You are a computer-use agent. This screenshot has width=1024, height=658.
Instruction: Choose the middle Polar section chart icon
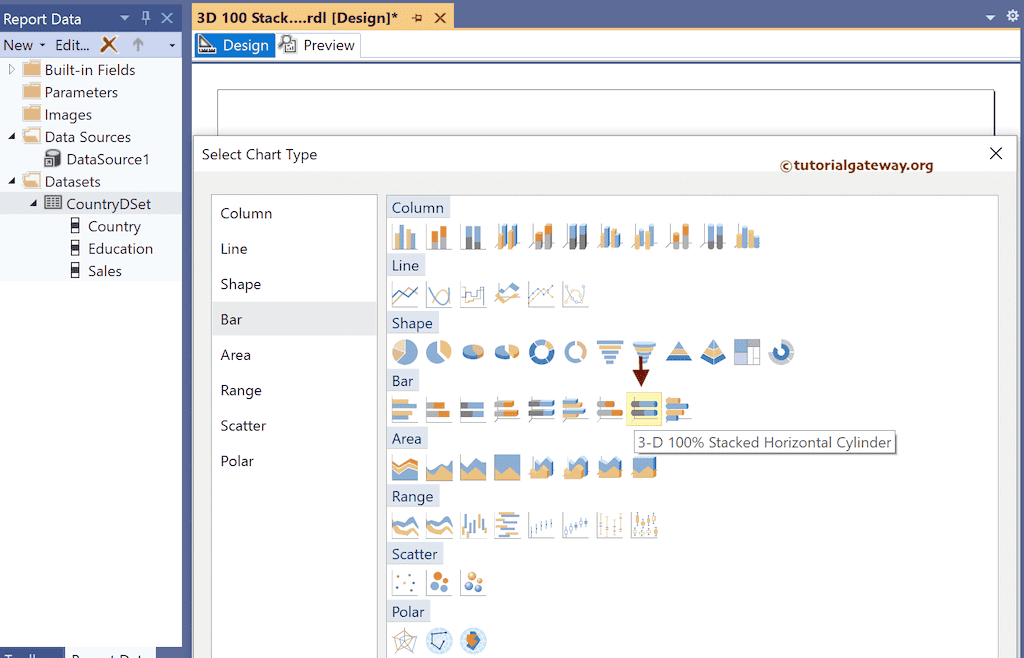(x=439, y=640)
